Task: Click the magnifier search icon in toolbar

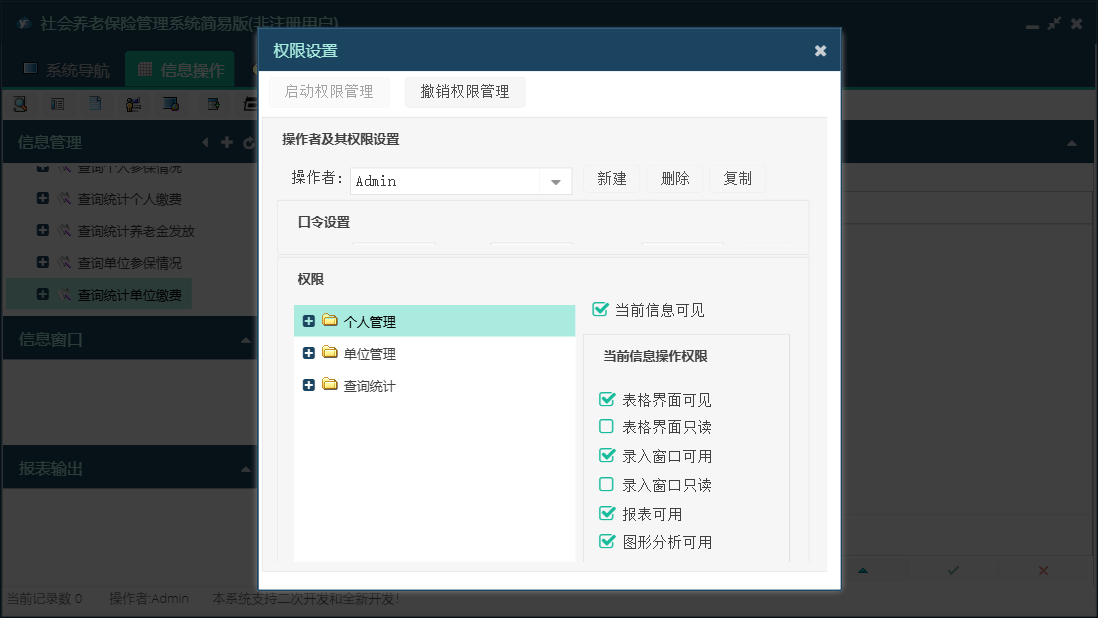Action: [x=20, y=103]
